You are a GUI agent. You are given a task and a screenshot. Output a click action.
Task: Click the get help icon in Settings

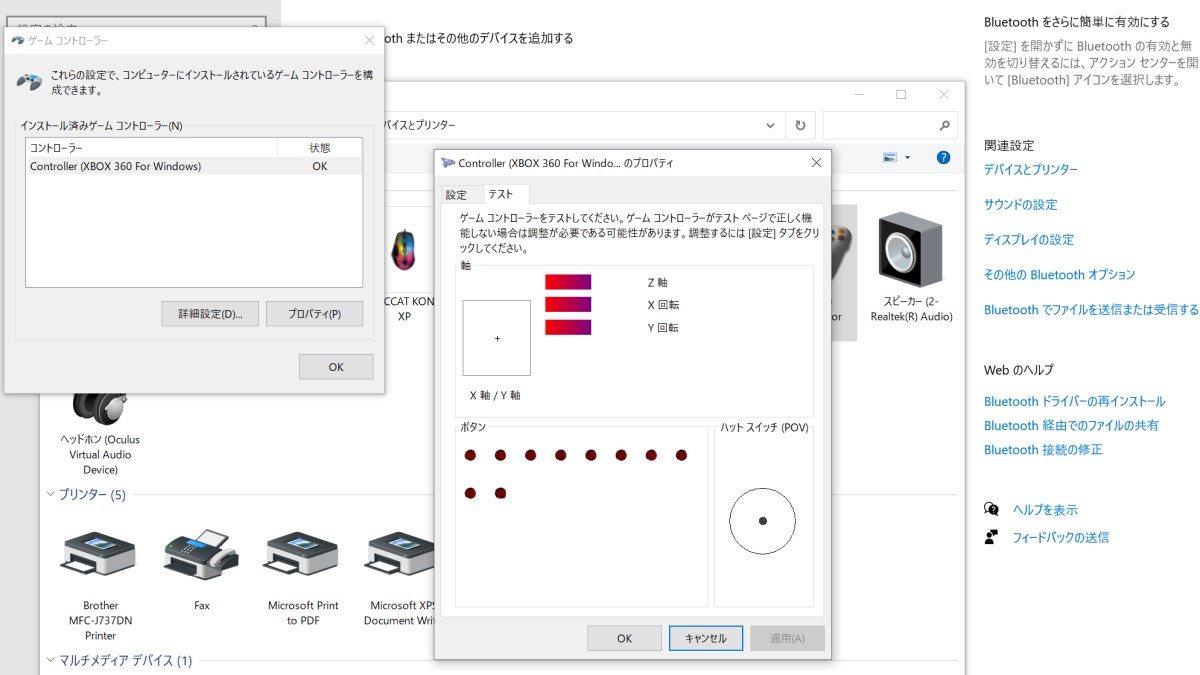(x=991, y=509)
